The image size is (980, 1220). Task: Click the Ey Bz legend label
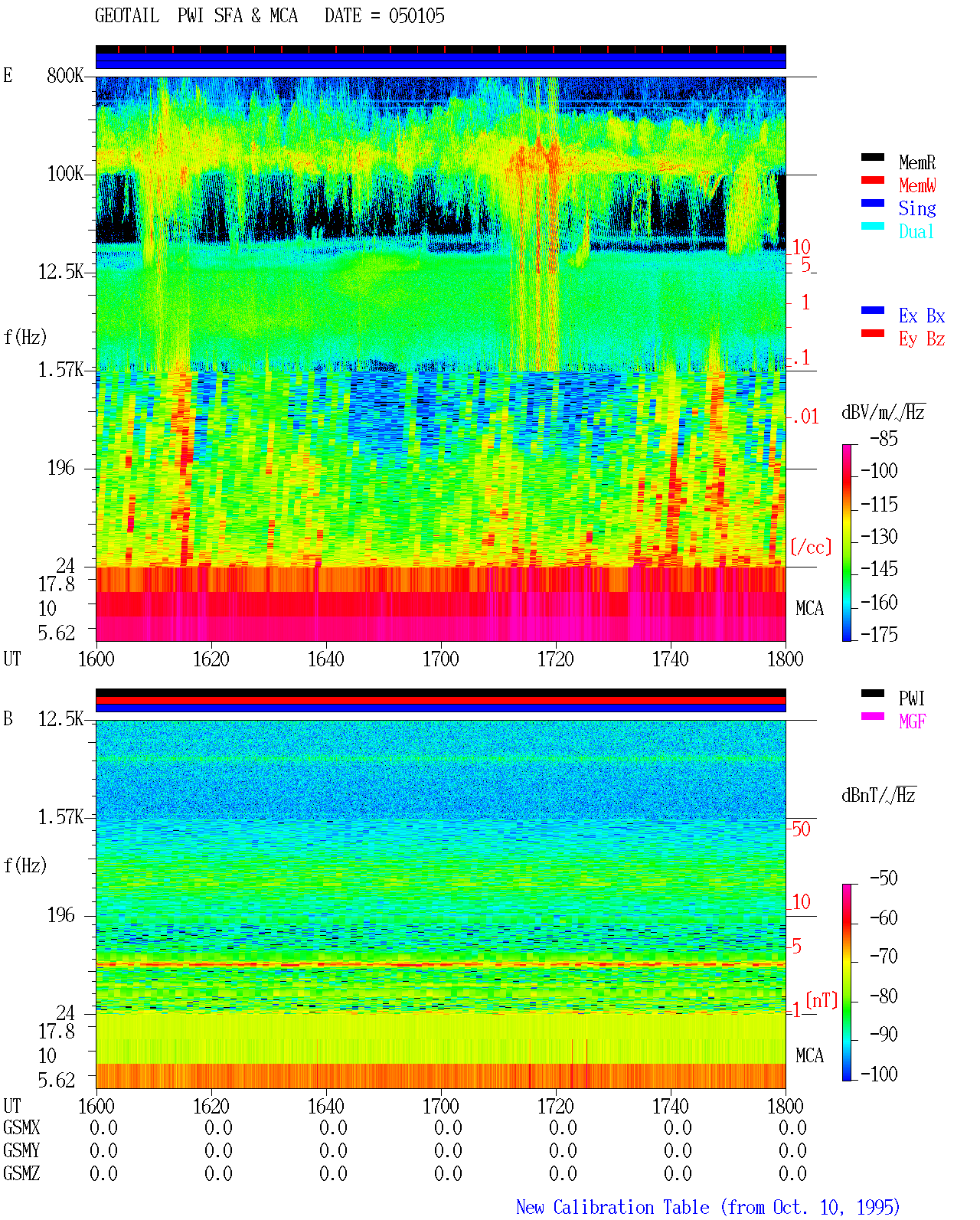pos(922,339)
